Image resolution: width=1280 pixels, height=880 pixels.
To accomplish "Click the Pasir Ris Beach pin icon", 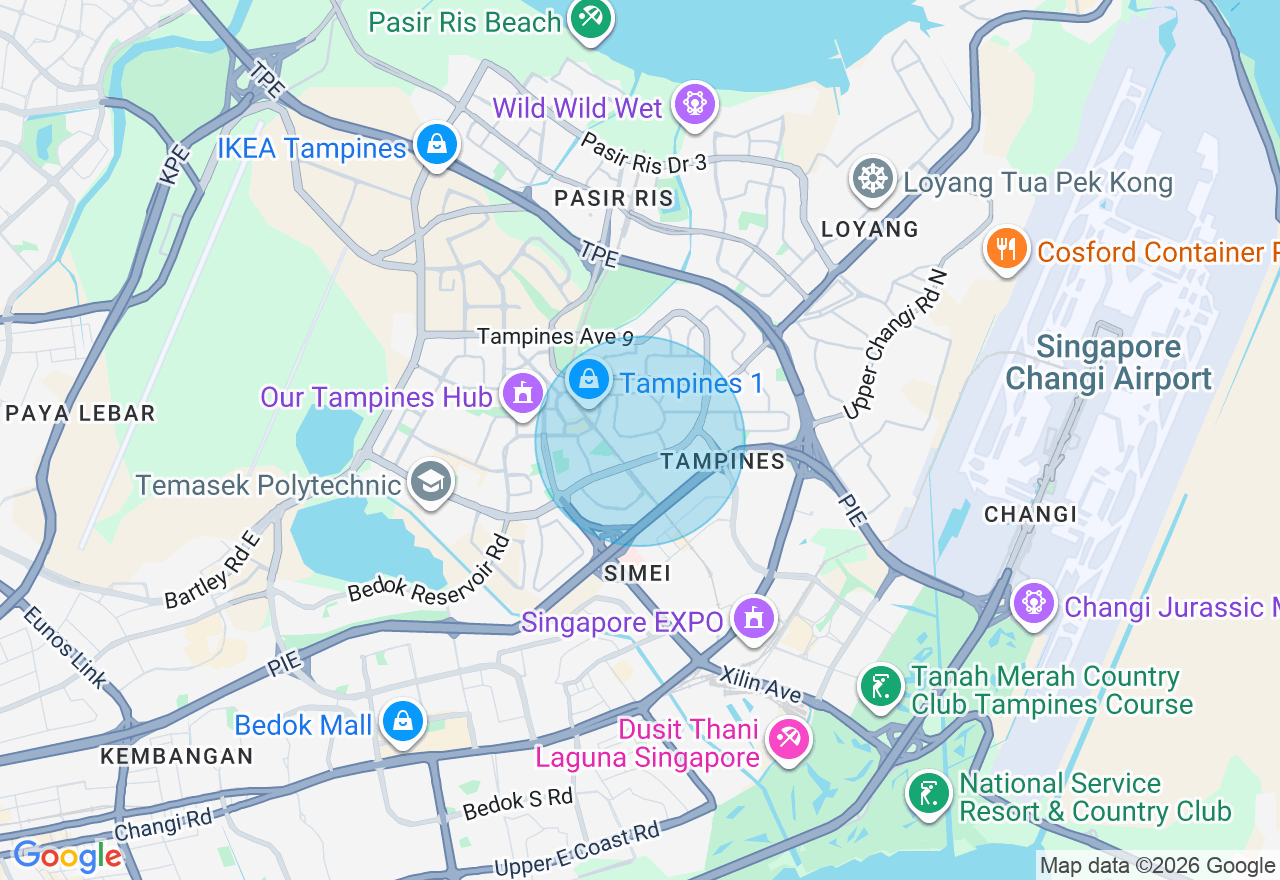I will coord(591,19).
